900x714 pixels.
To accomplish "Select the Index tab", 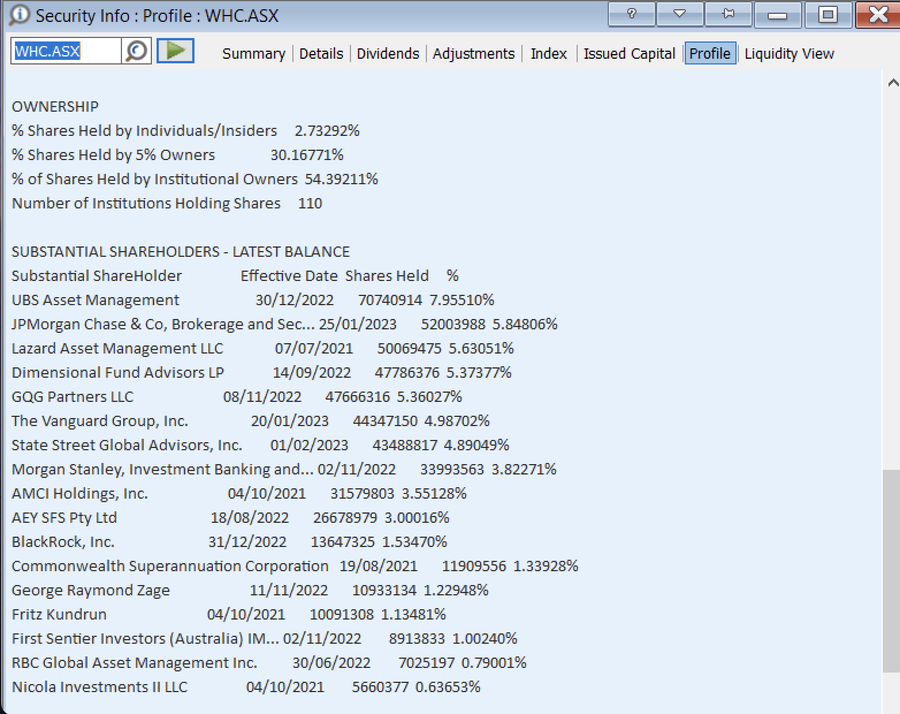I will pyautogui.click(x=548, y=53).
